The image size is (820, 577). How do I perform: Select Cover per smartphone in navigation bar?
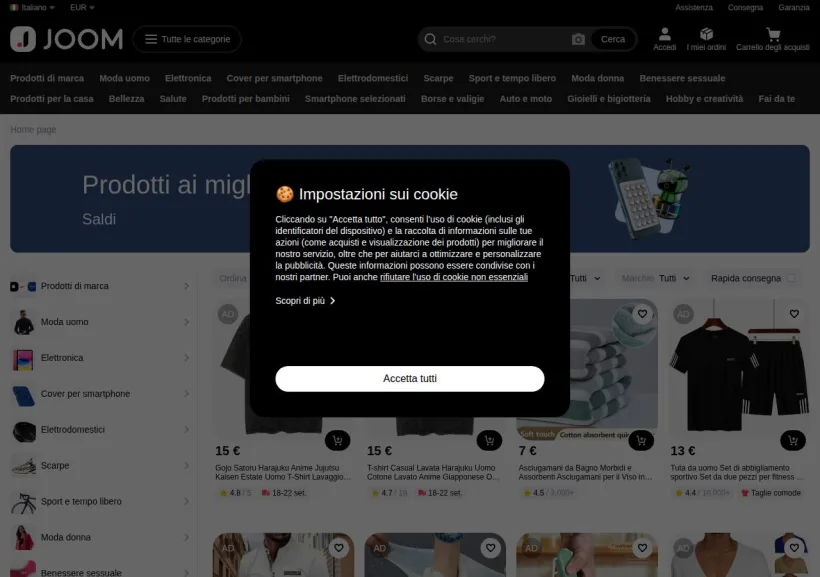click(x=275, y=78)
